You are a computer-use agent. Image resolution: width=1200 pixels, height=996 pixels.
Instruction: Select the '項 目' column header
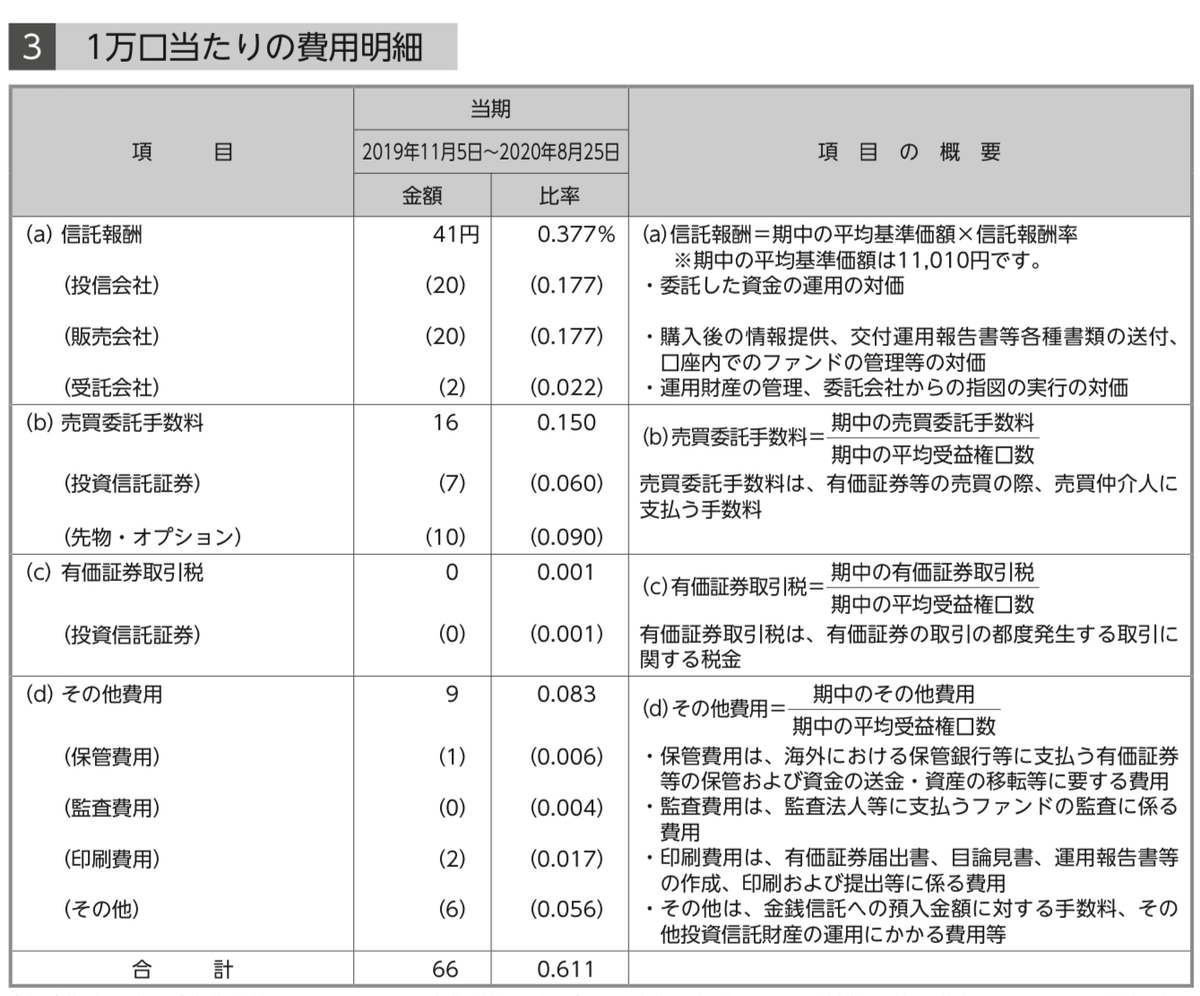[x=181, y=152]
